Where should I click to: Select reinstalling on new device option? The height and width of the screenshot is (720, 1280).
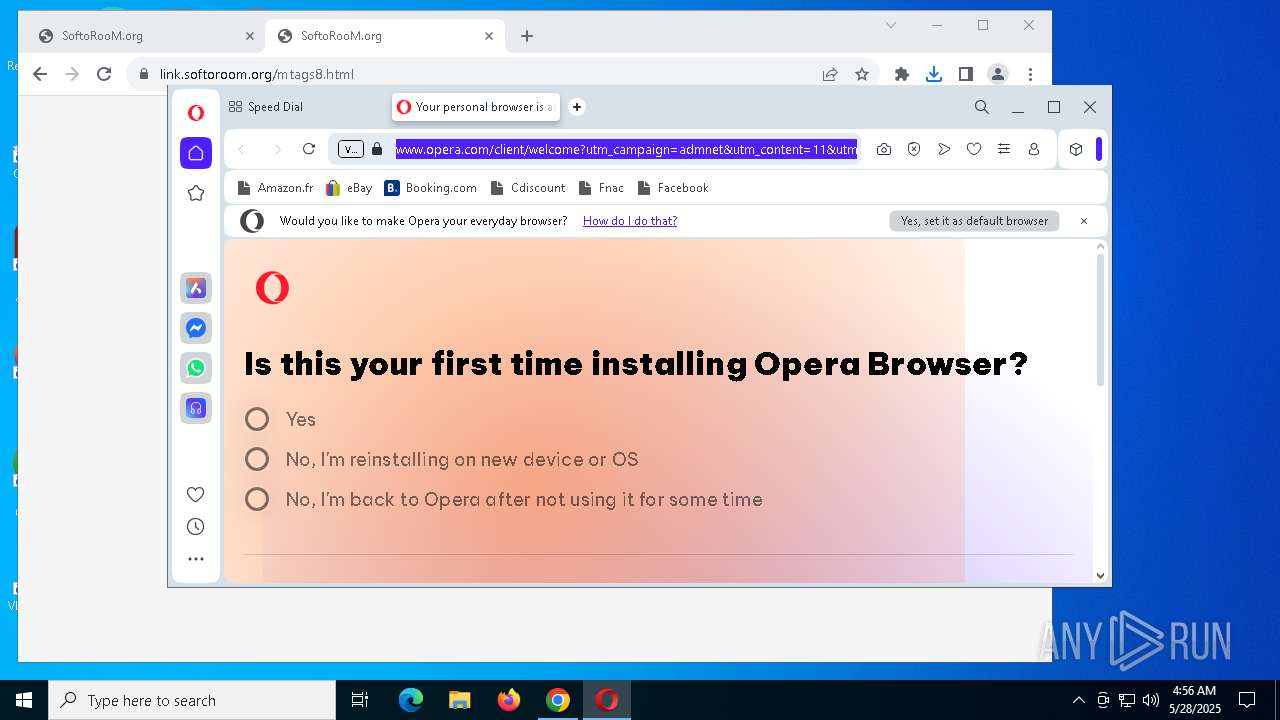pyautogui.click(x=257, y=459)
